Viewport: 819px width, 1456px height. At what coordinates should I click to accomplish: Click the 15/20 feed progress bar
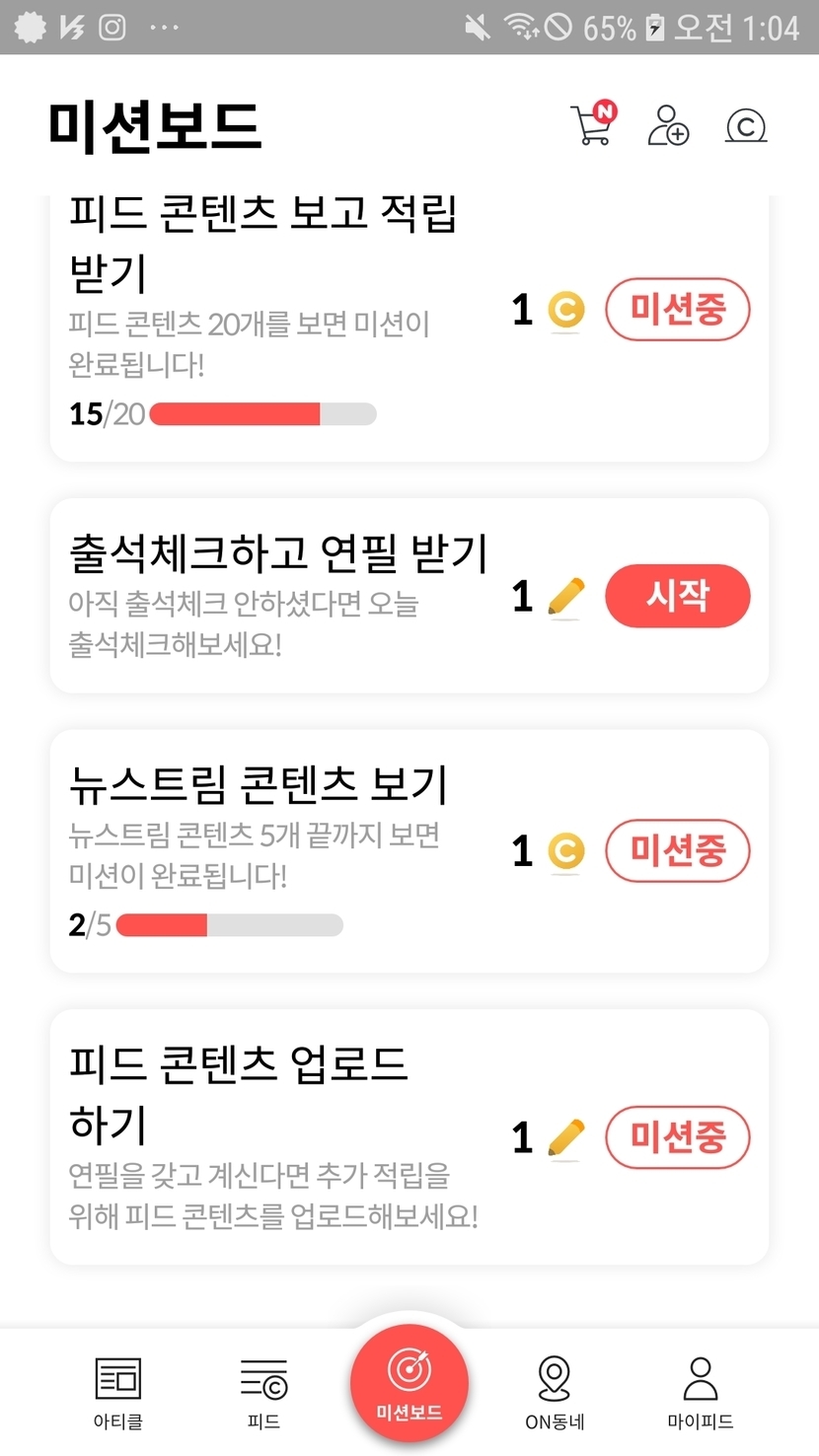[262, 414]
